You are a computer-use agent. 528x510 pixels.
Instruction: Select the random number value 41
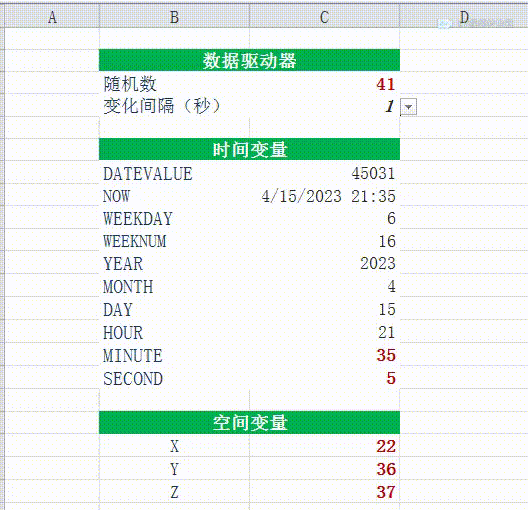[x=324, y=83]
